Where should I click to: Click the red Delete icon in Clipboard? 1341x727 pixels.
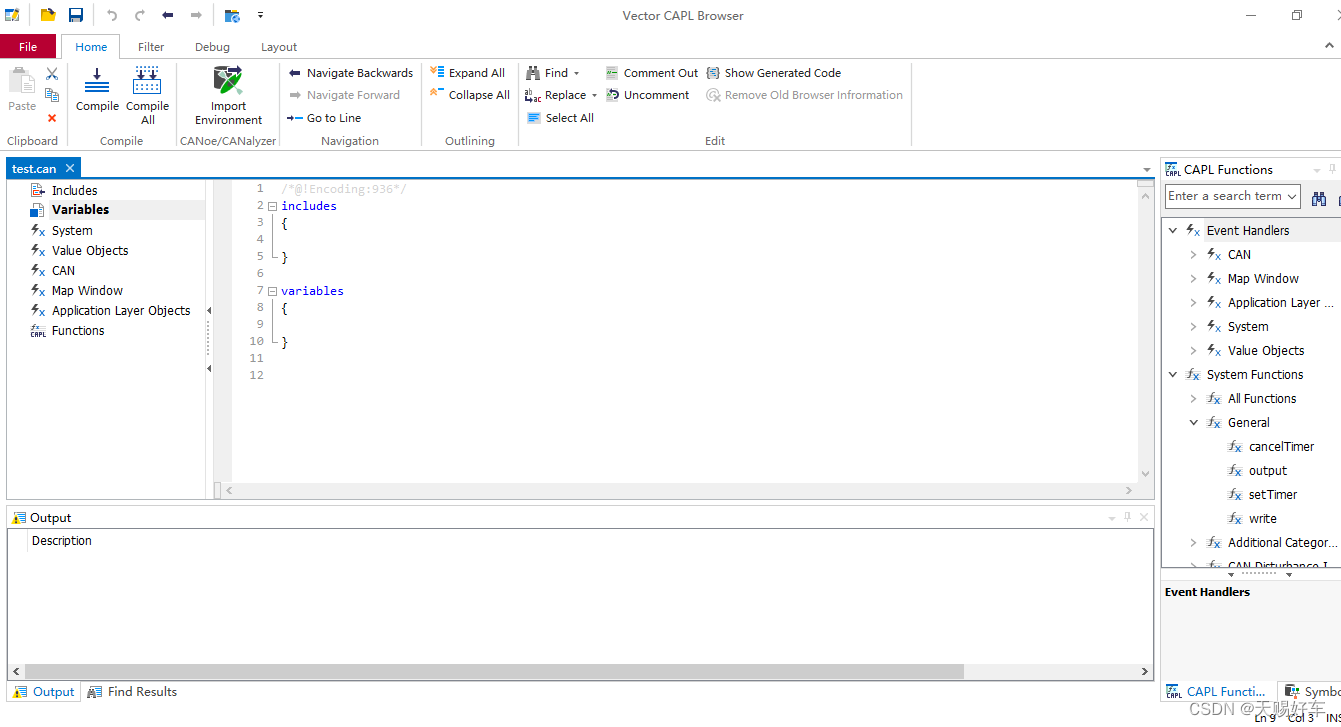52,118
